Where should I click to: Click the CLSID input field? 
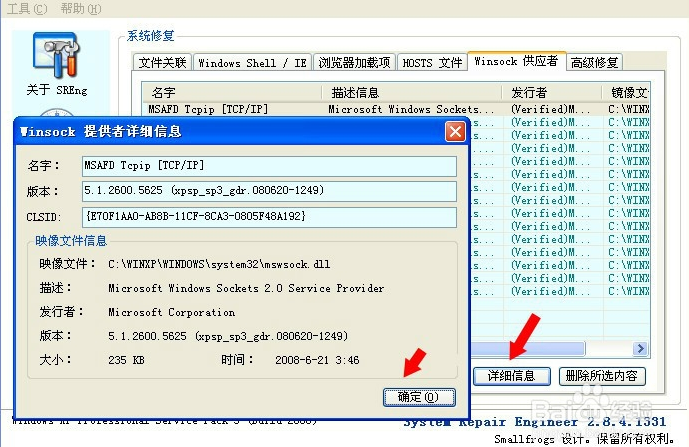269,217
